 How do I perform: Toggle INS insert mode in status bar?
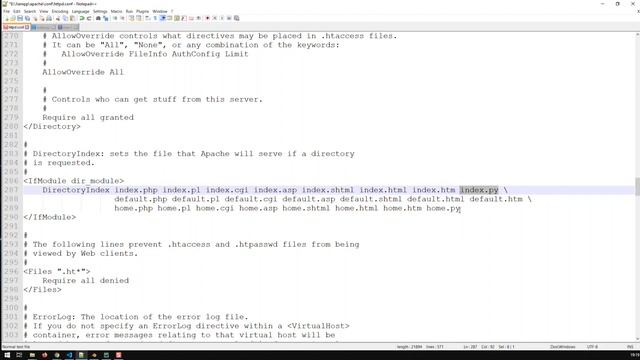(630, 347)
